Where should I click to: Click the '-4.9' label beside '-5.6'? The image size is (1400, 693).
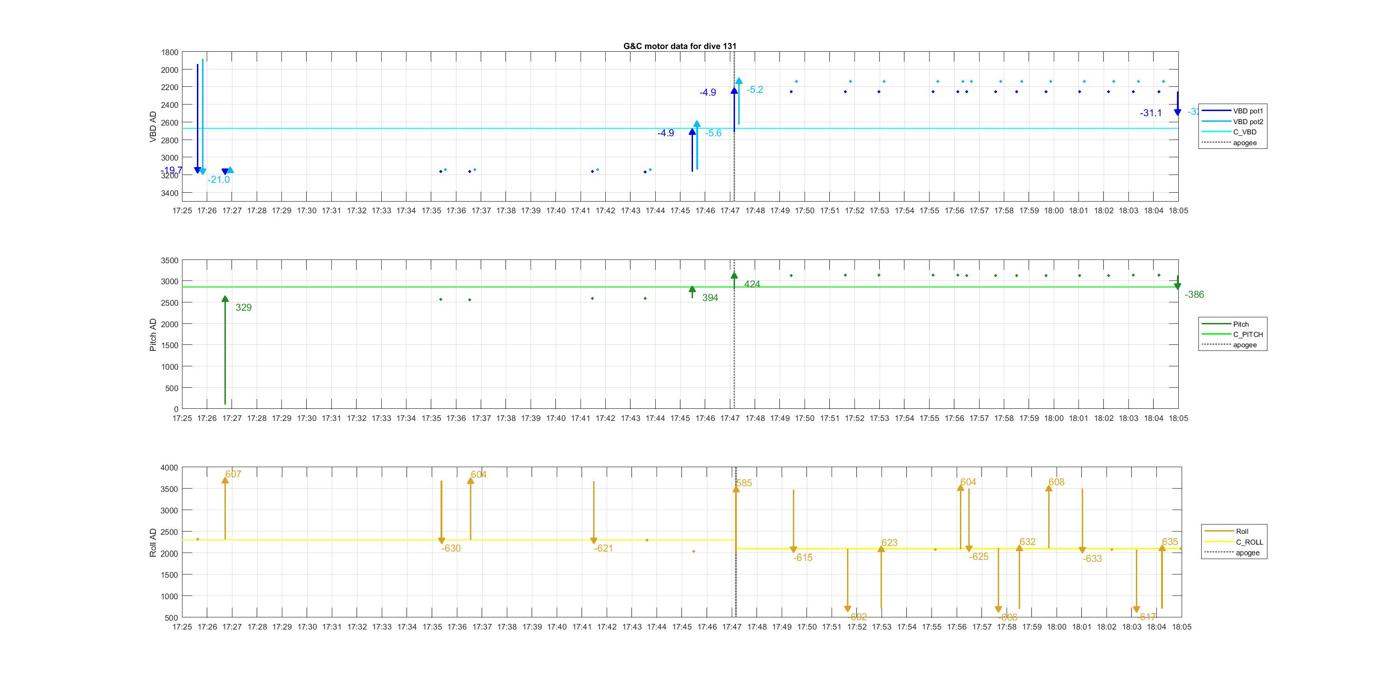(x=666, y=133)
